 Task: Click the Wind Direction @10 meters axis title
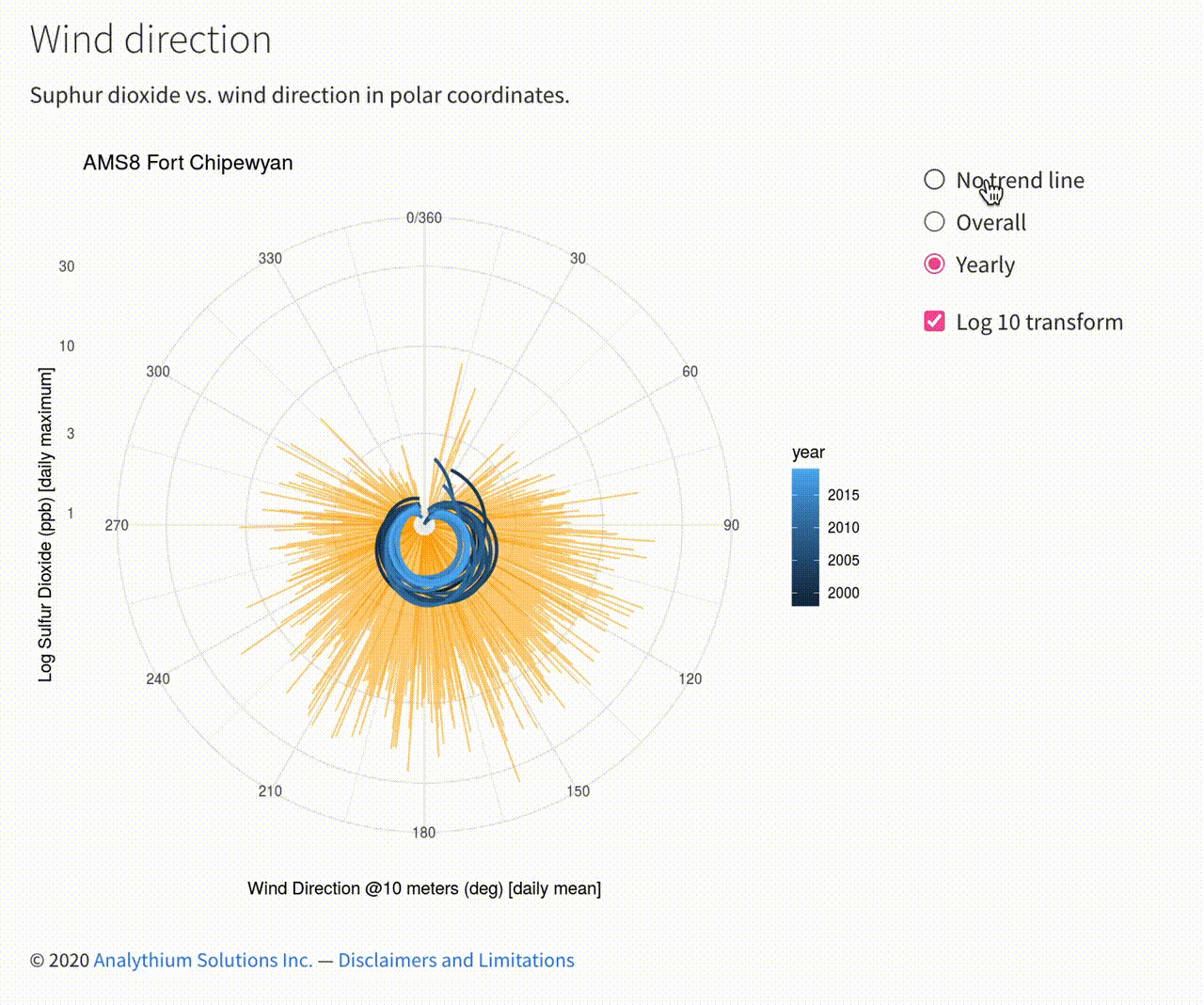(424, 888)
